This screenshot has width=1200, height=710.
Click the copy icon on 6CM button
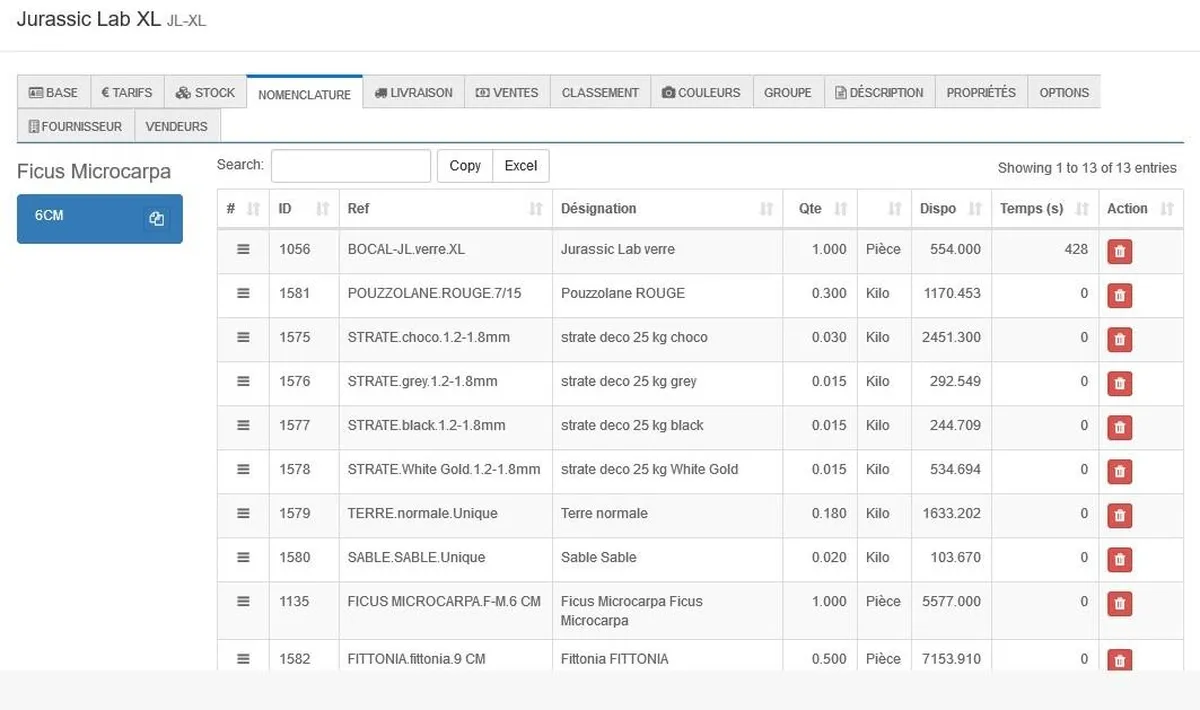(x=156, y=219)
